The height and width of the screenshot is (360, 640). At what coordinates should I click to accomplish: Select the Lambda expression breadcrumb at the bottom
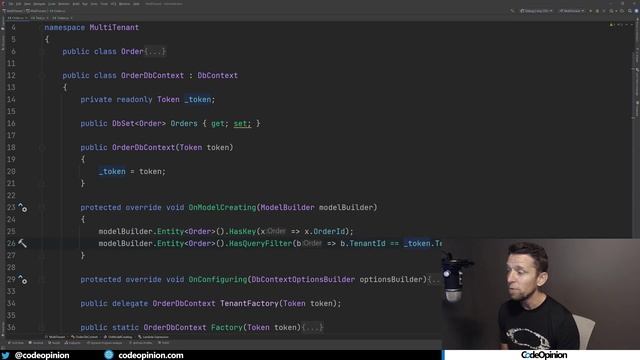[x=153, y=337]
